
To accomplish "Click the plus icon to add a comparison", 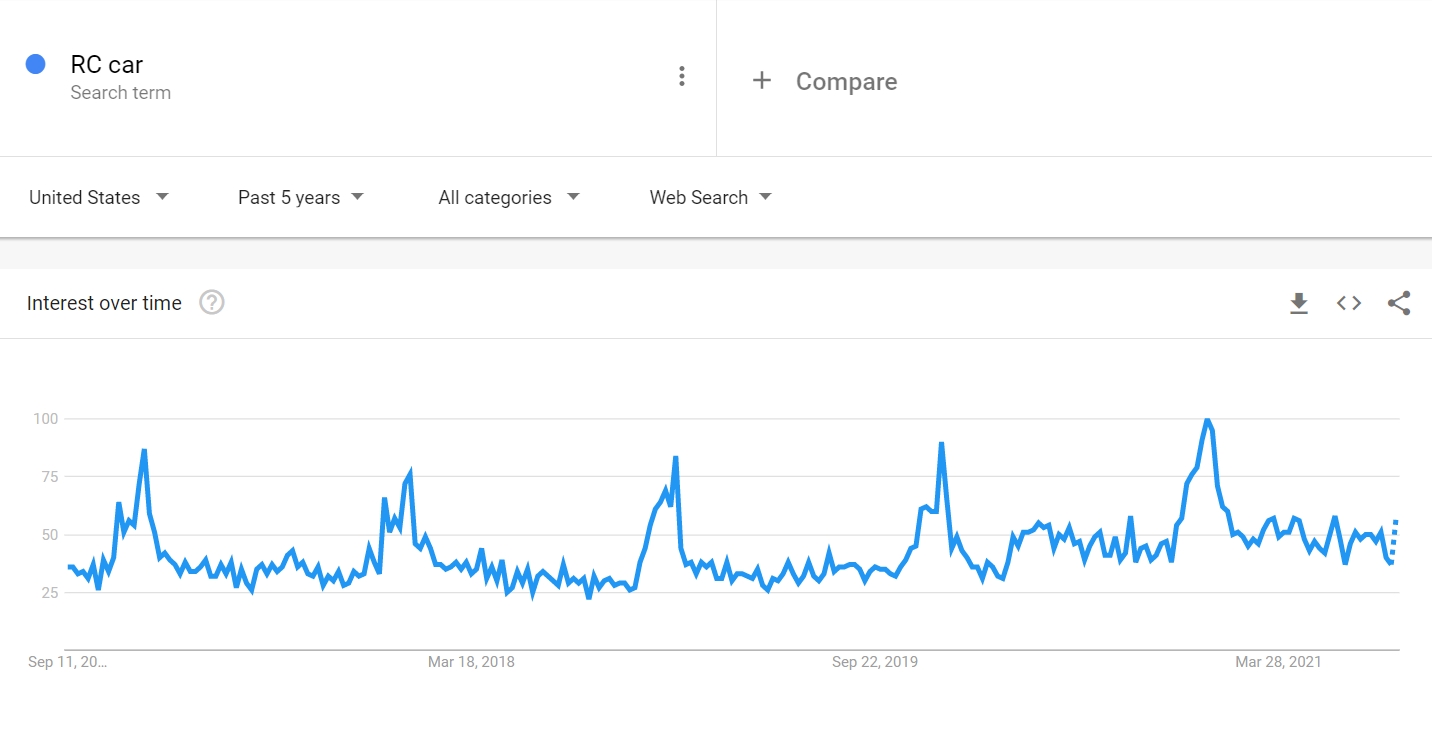I will click(762, 81).
